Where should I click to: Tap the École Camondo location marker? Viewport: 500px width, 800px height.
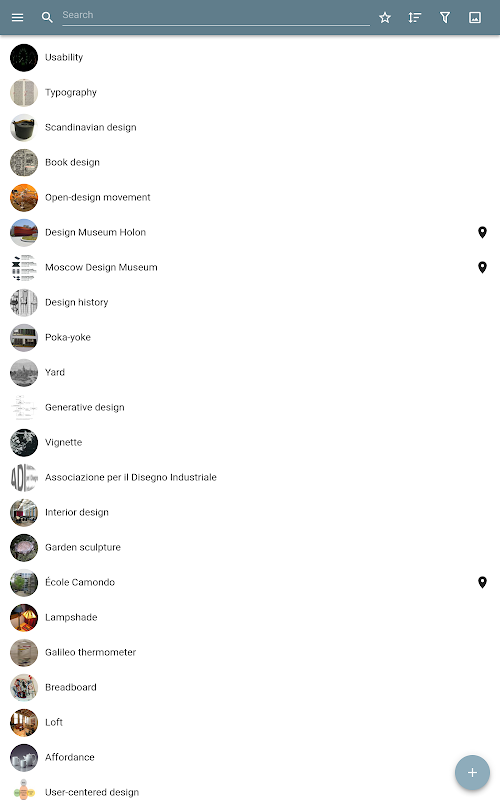coord(482,582)
